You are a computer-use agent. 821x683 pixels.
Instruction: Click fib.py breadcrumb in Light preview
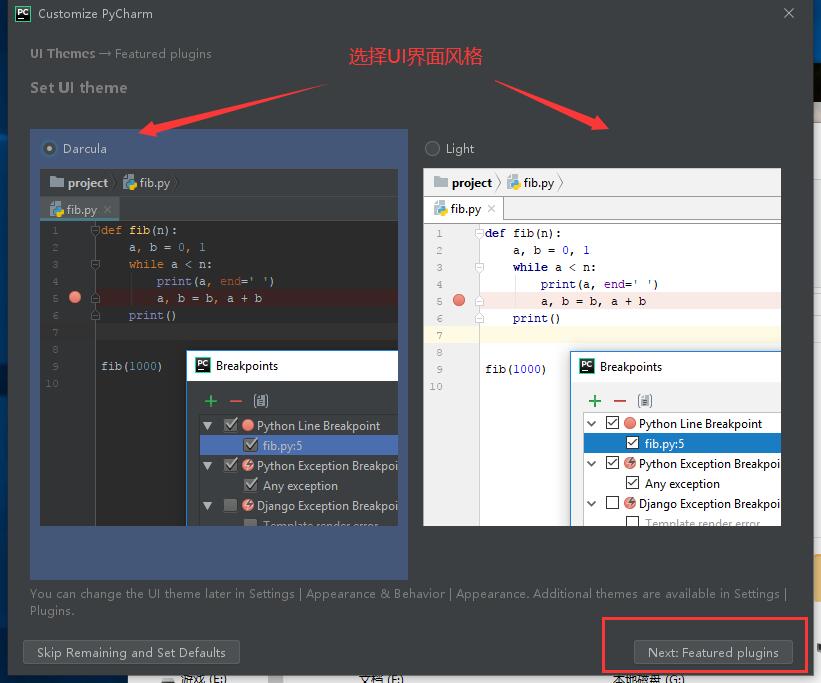[x=531, y=183]
